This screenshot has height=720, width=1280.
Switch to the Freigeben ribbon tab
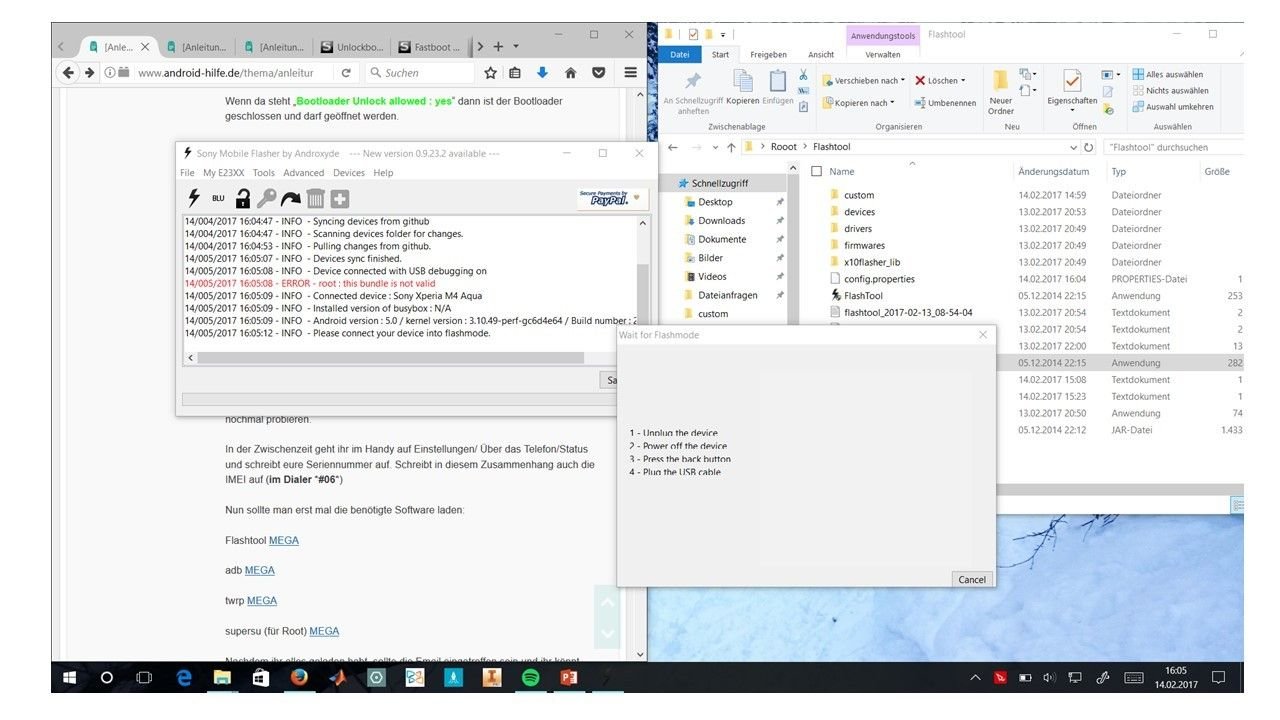[768, 55]
